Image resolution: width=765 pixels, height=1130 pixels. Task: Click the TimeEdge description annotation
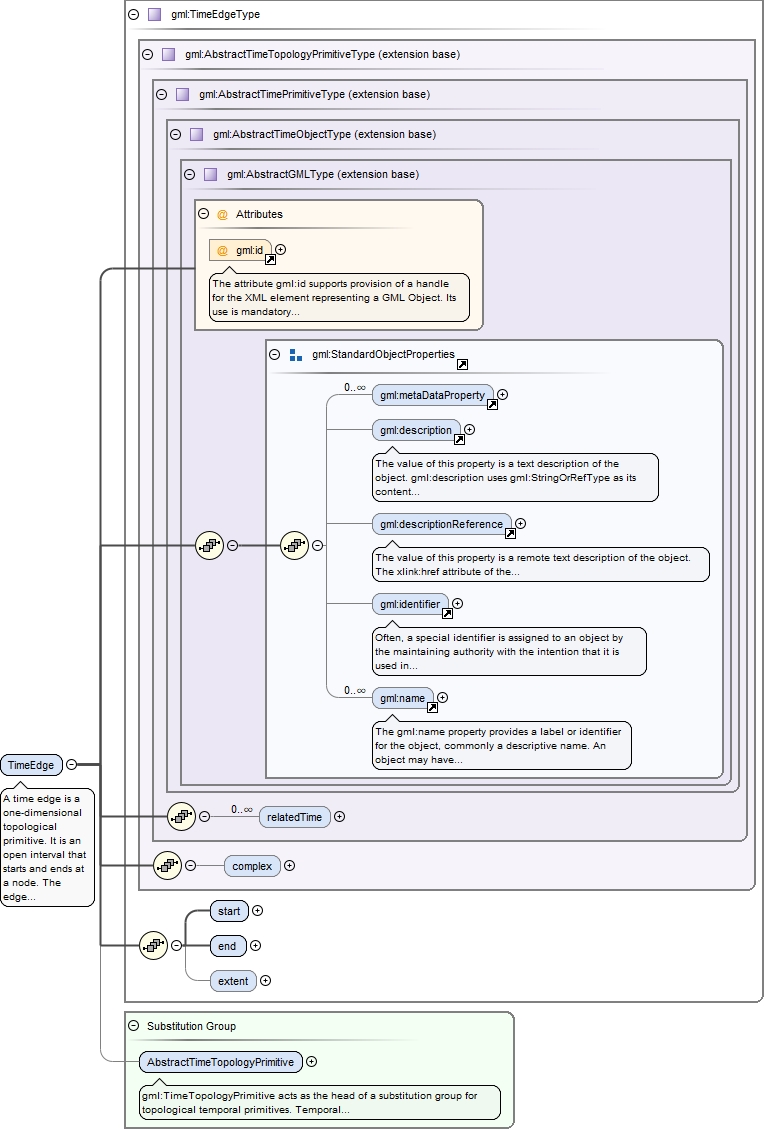pos(48,848)
